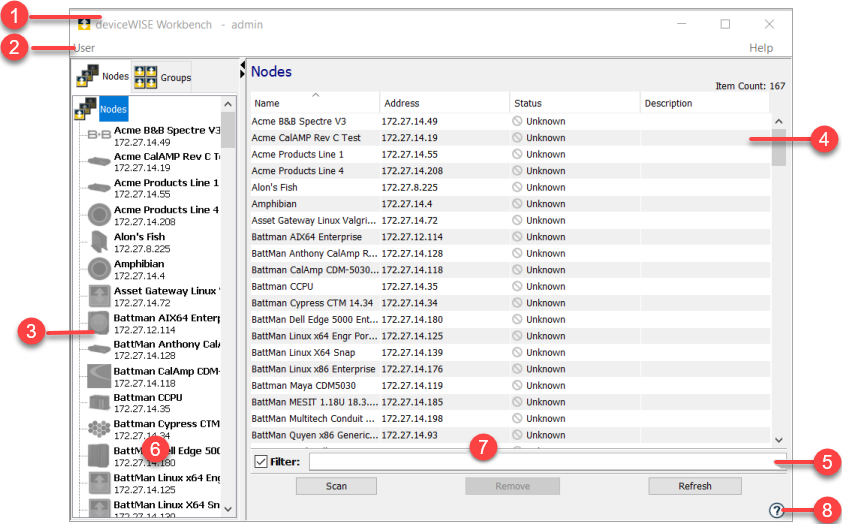Open the Help menu
Screen dimensions: 842x524
(x=761, y=48)
